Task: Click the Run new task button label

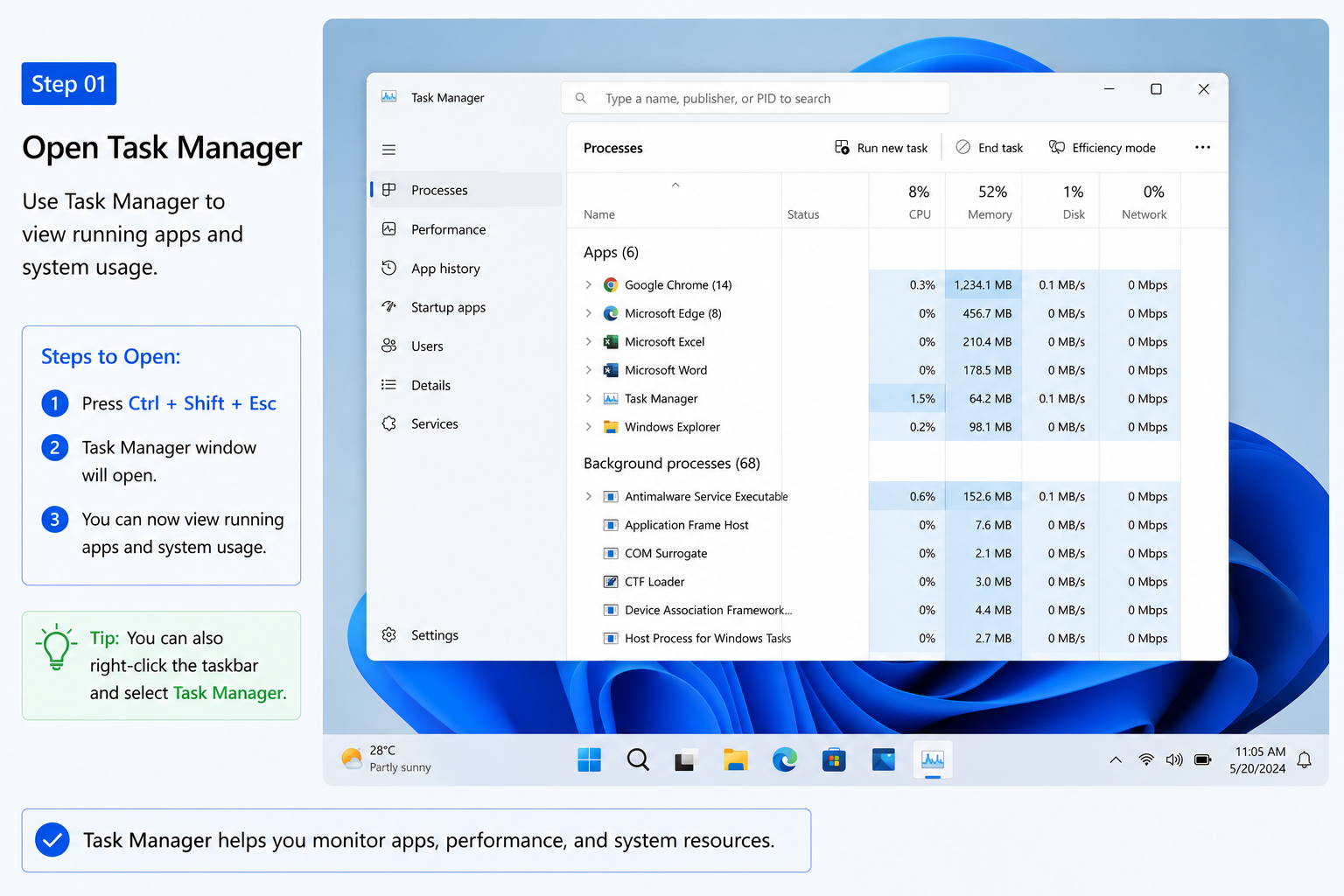Action: (892, 148)
